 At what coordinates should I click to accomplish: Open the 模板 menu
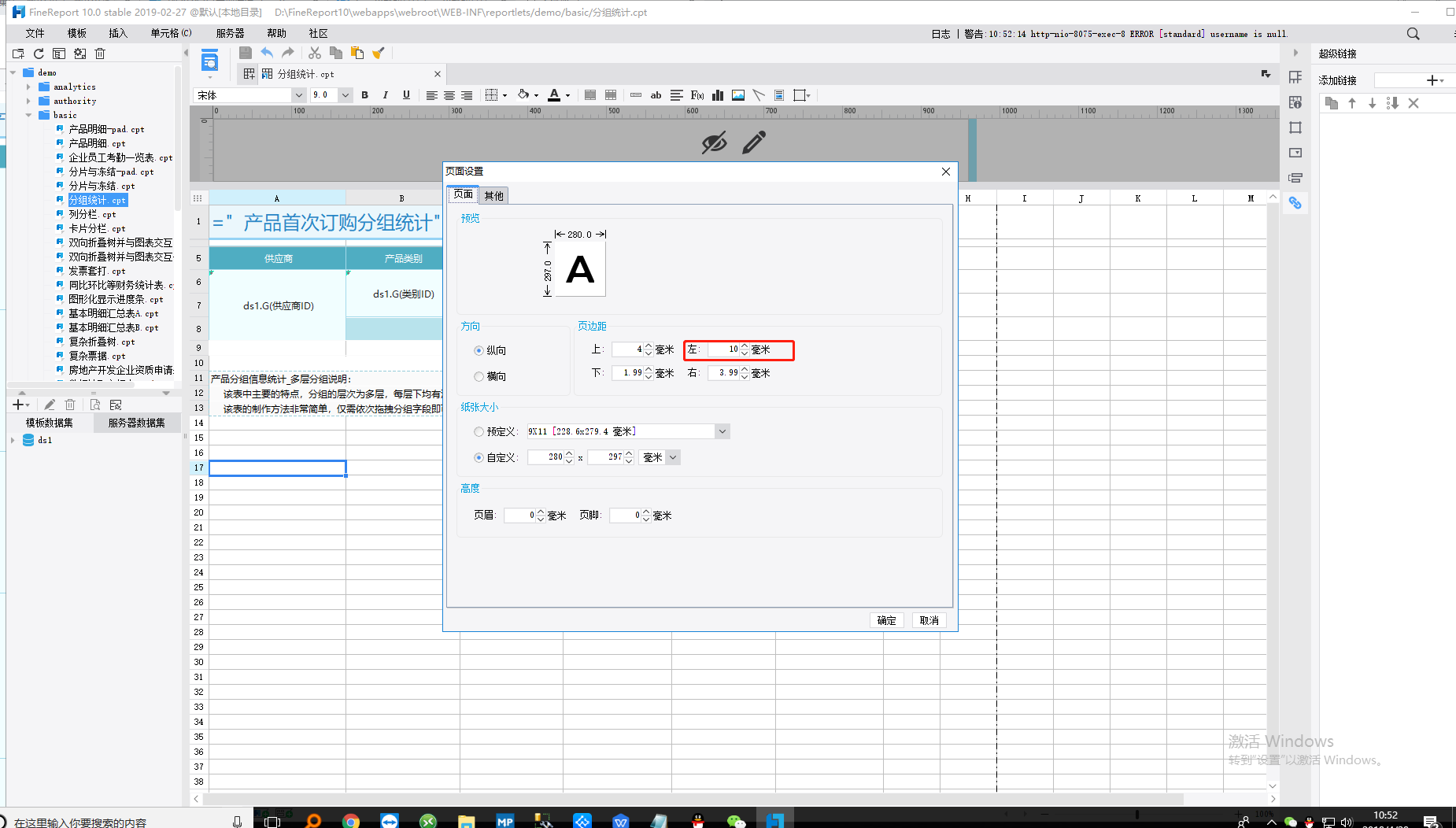[x=77, y=33]
